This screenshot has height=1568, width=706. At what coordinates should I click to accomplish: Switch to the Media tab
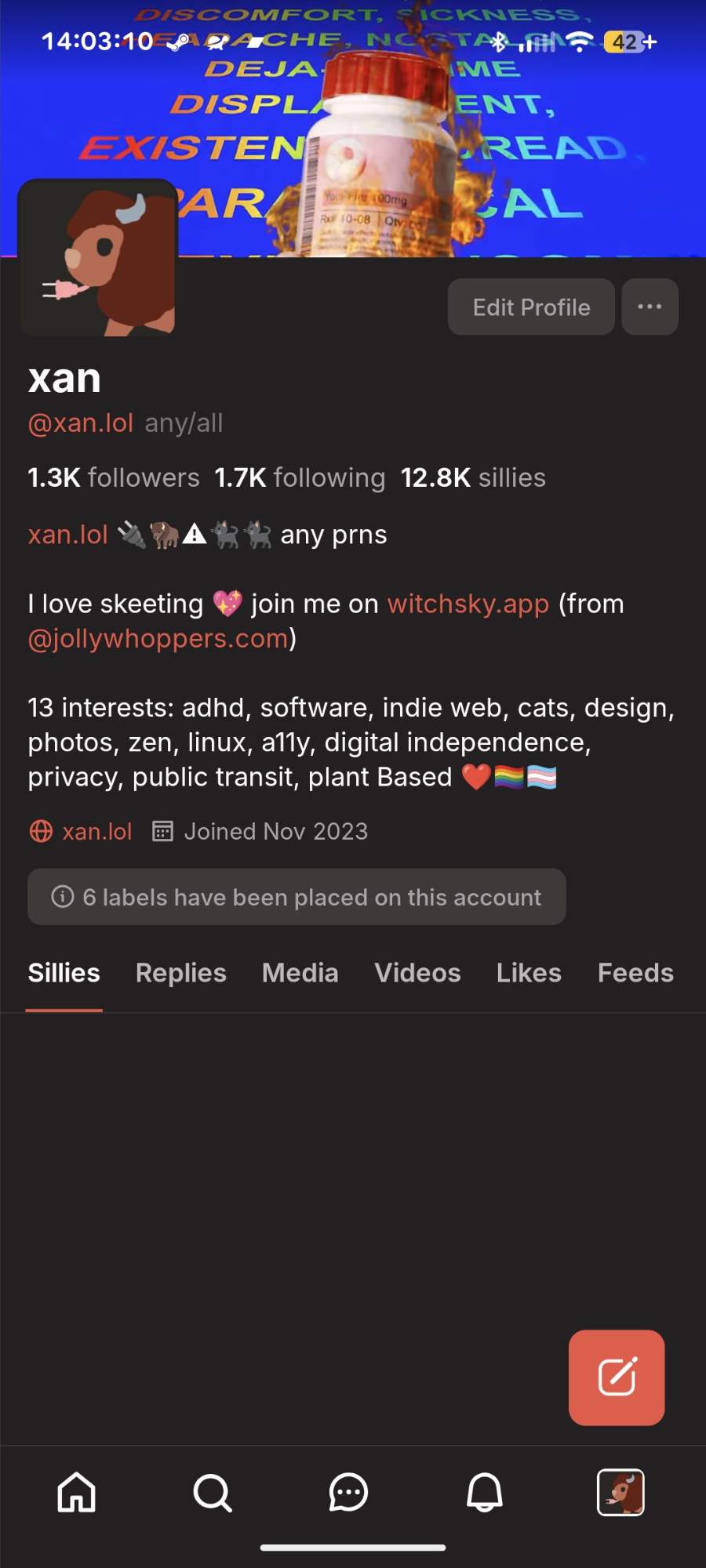click(x=300, y=973)
